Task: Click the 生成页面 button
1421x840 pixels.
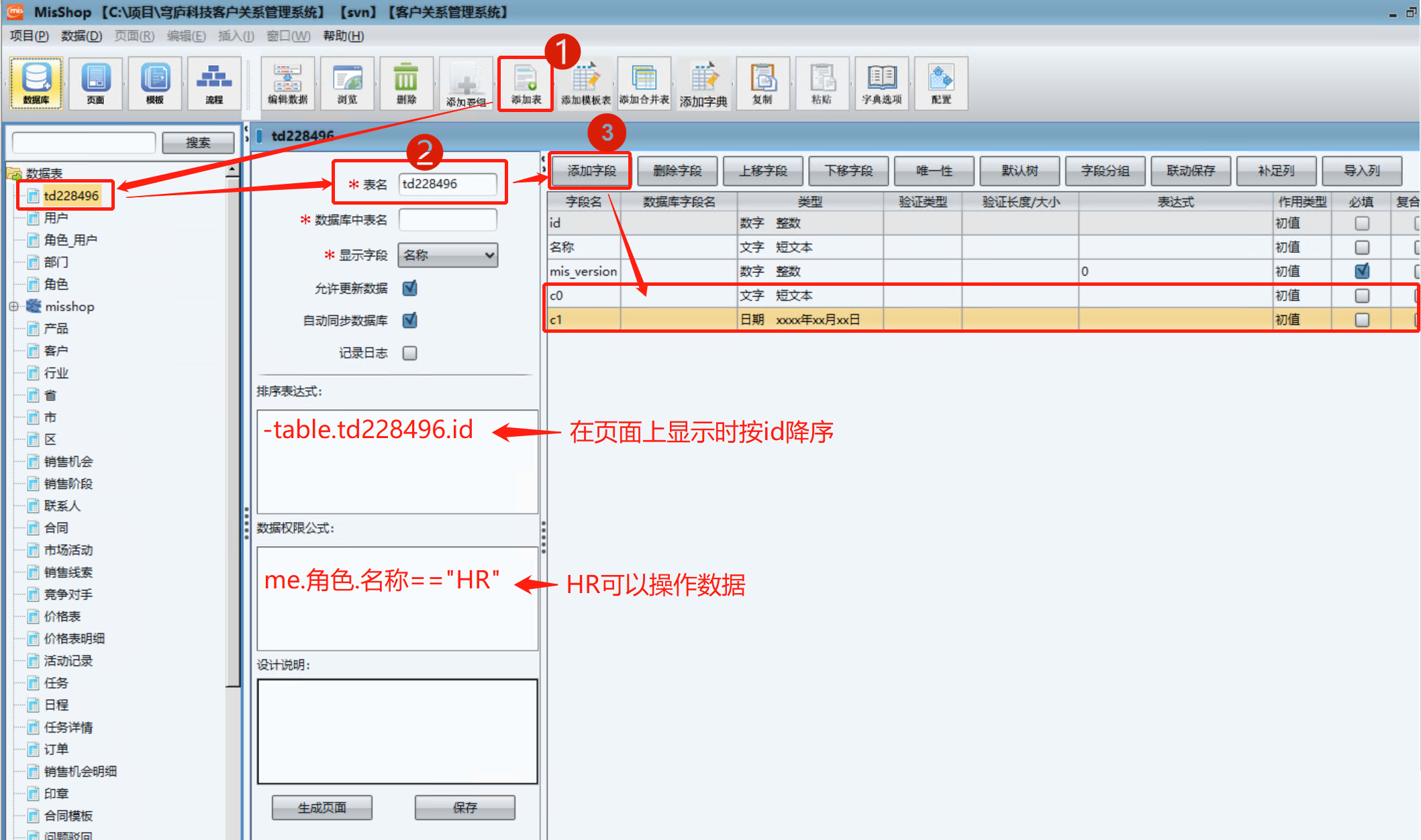Action: pyautogui.click(x=322, y=808)
